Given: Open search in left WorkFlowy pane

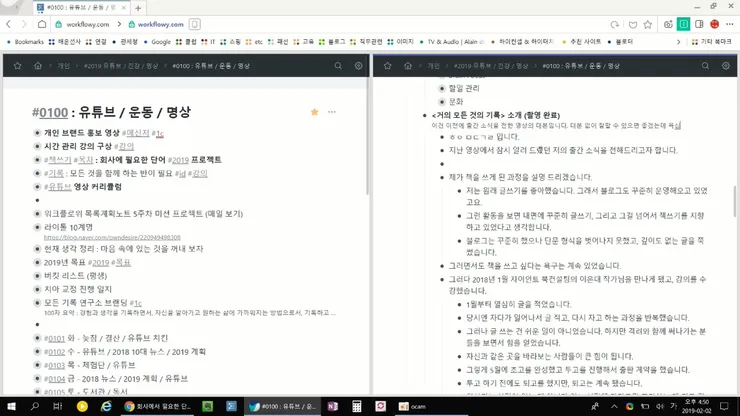Looking at the screenshot, I should pos(338,66).
